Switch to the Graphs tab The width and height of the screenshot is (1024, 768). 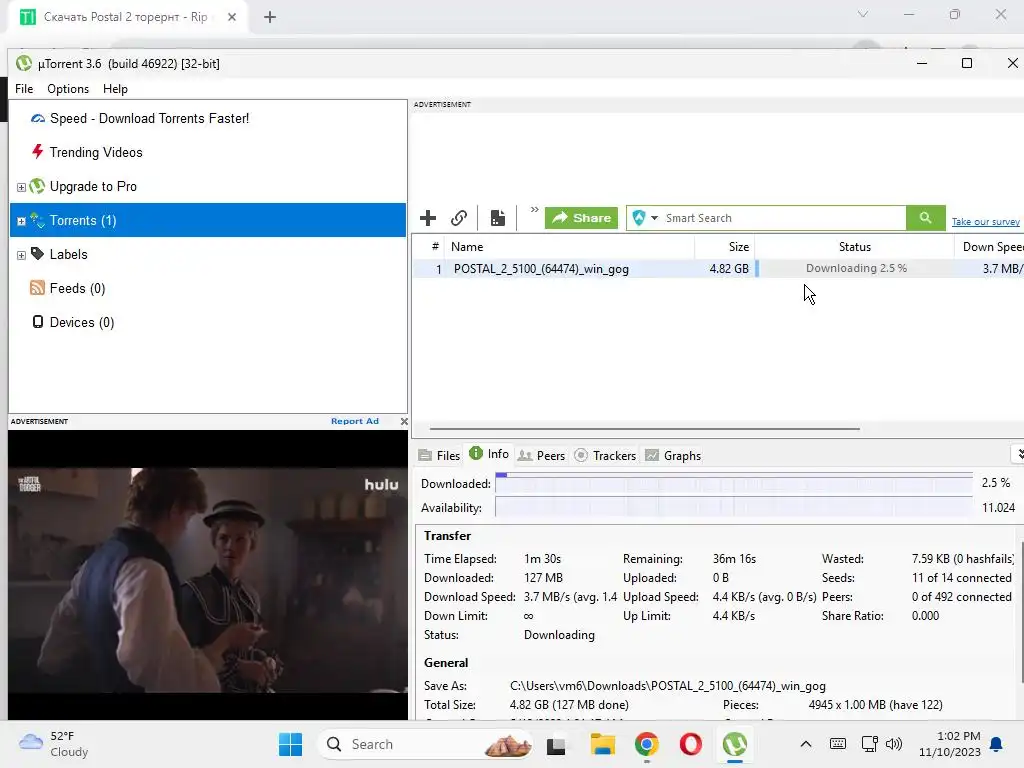pos(673,455)
